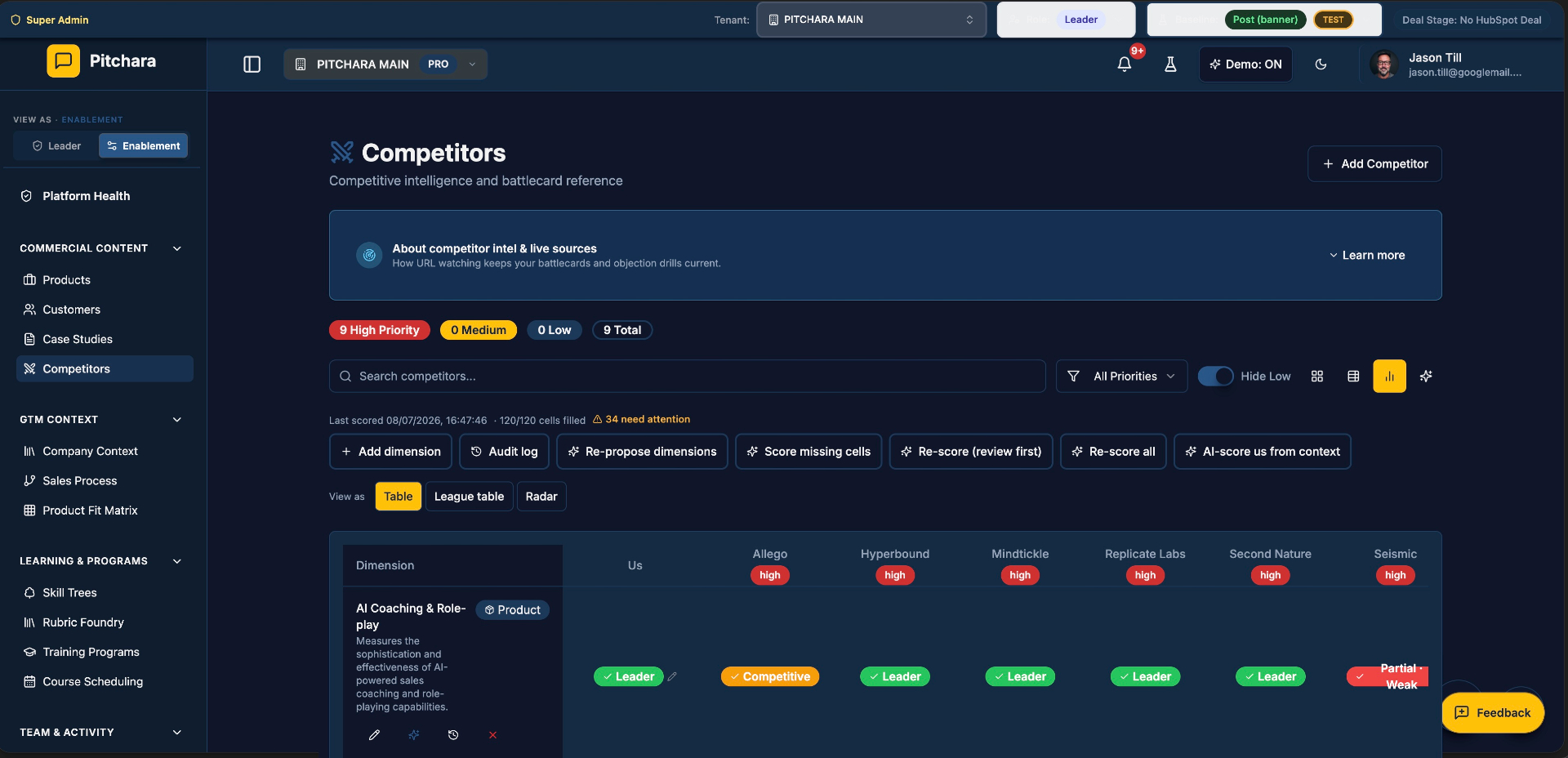
Task: Filter by 0 Medium chip
Action: (x=479, y=330)
